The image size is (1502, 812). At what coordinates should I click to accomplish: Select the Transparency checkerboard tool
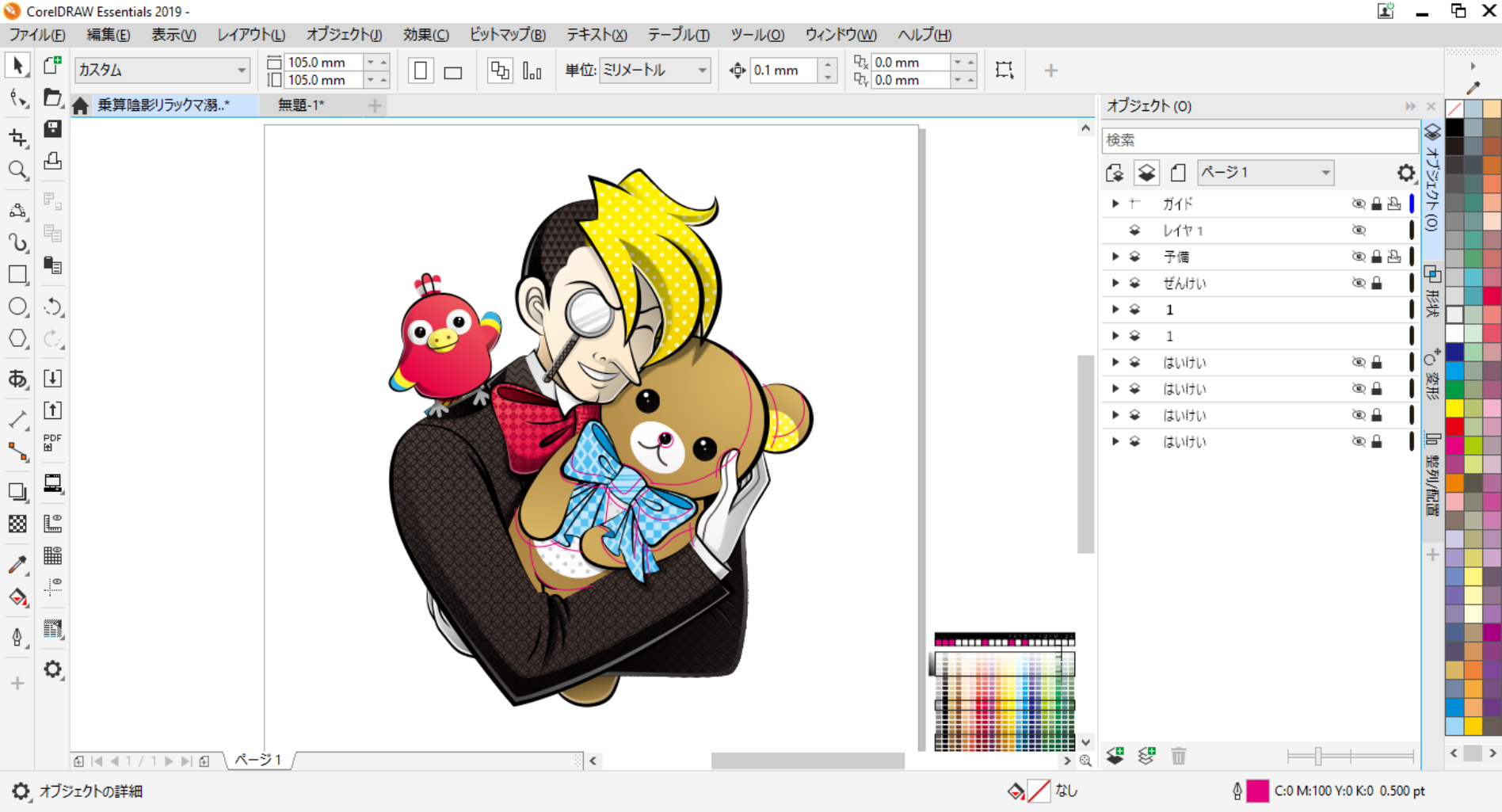point(17,524)
